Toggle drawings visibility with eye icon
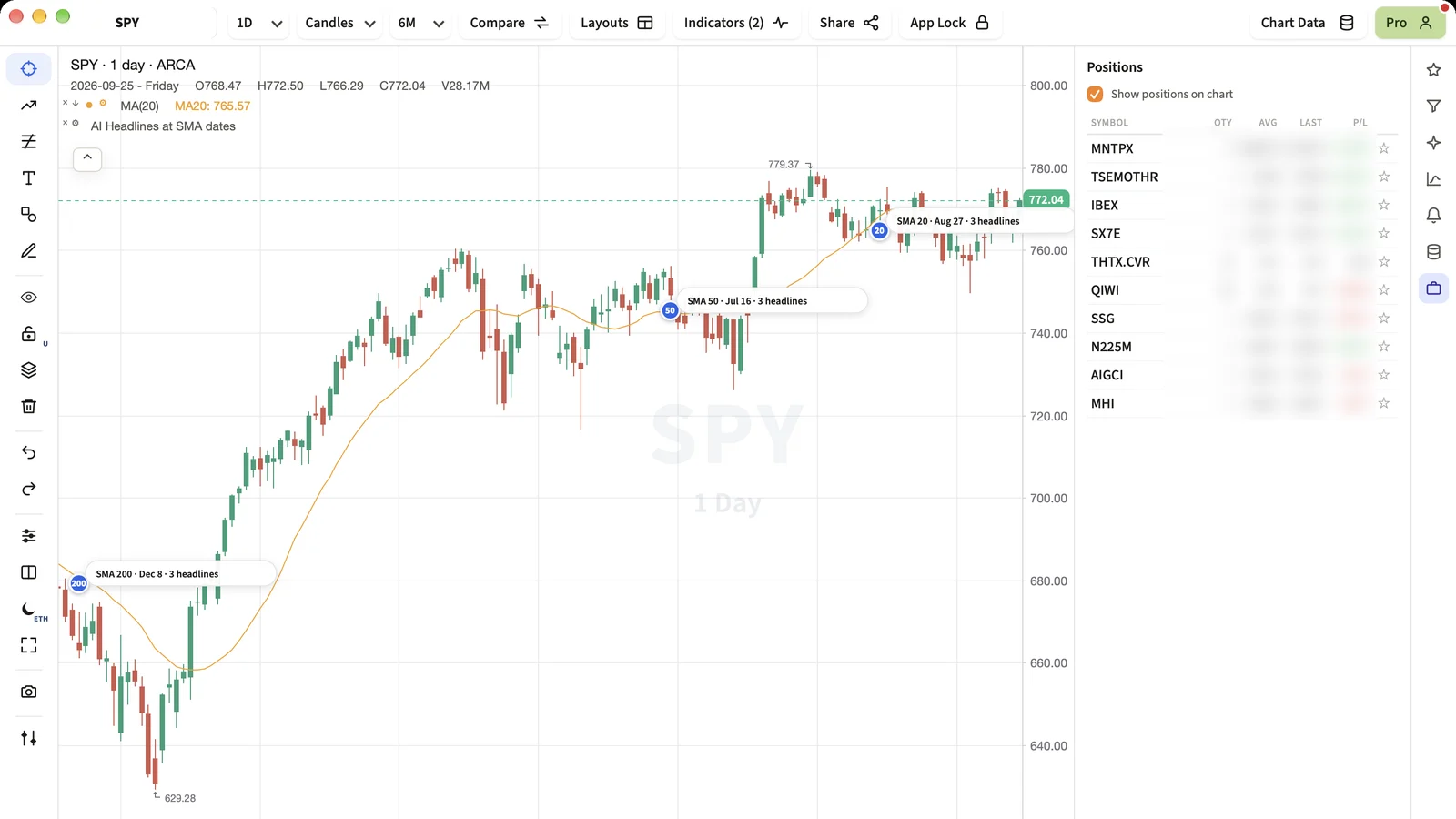 pos(29,298)
